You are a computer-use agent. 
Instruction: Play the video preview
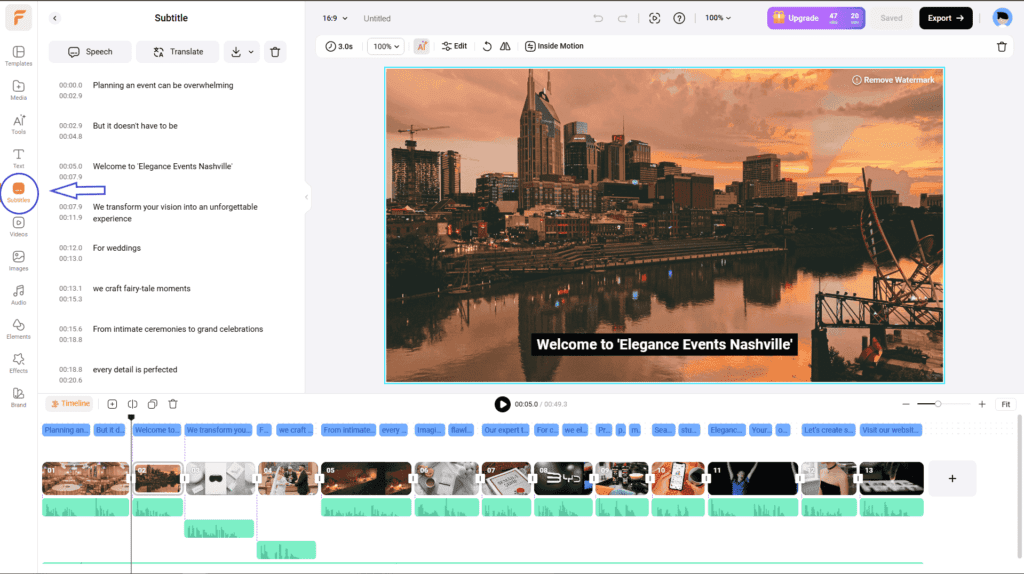(x=502, y=404)
